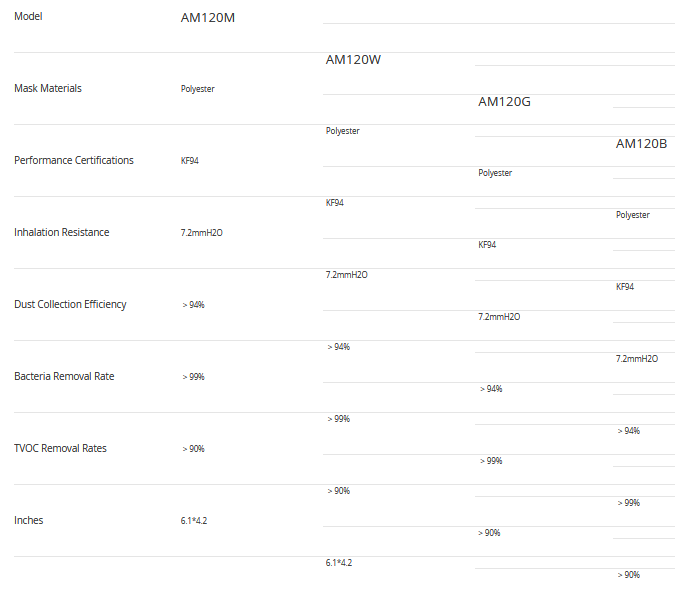Select the Dust Collection Efficiency label

[70, 304]
